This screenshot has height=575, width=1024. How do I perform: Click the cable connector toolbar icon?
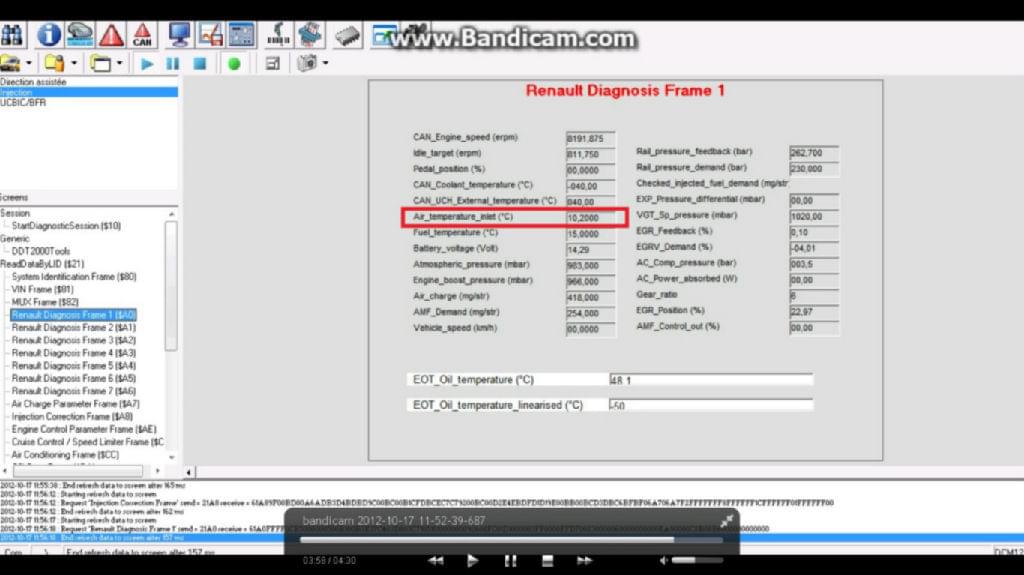click(278, 35)
